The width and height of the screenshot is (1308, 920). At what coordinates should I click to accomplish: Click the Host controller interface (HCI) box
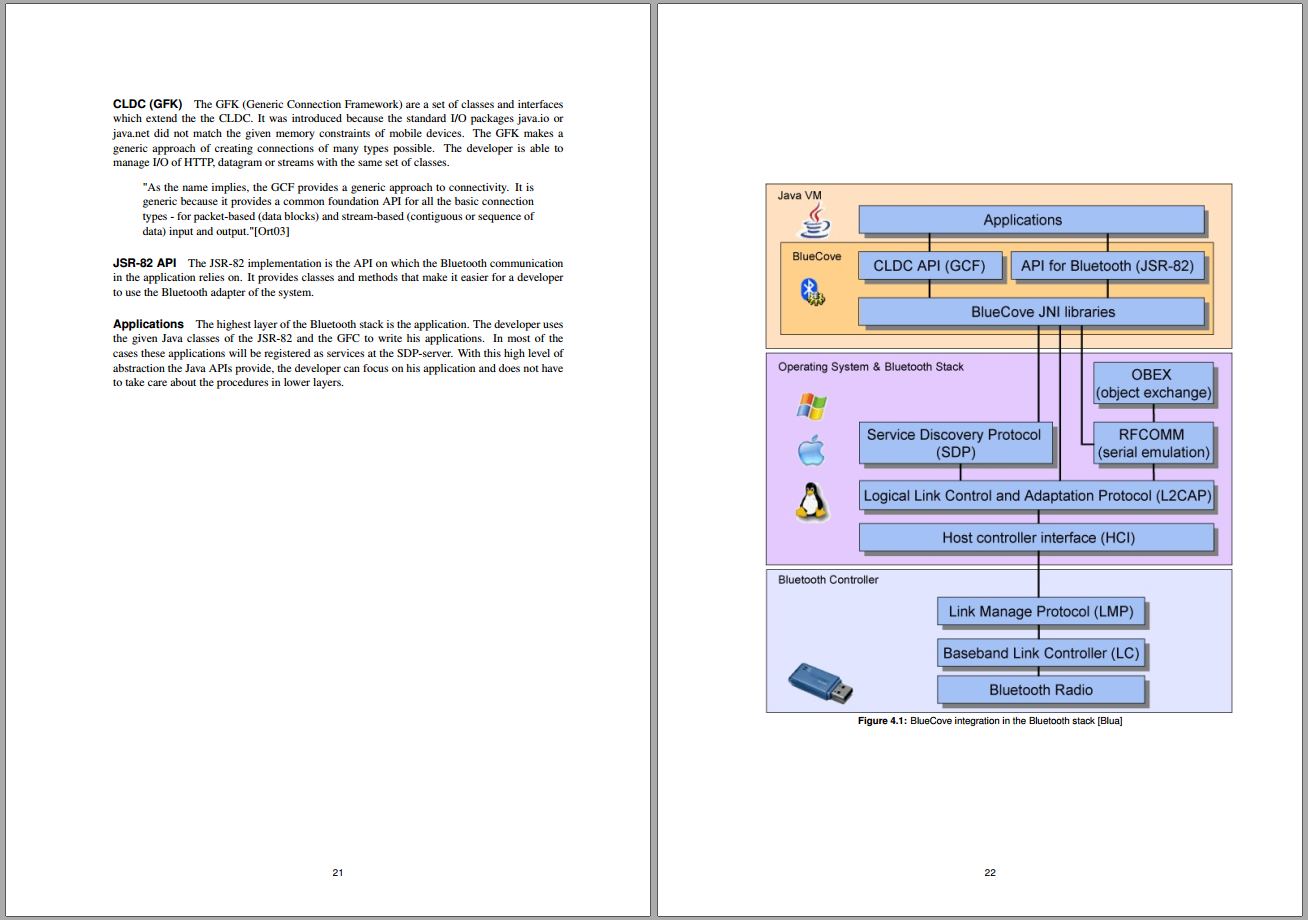tap(1036, 538)
